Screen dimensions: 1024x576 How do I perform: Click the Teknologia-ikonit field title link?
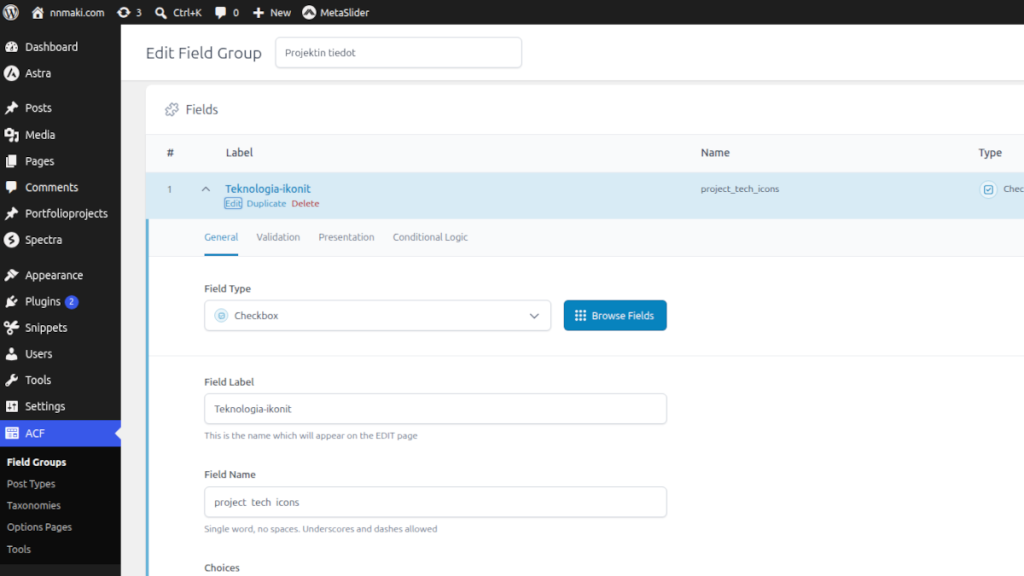(x=268, y=189)
